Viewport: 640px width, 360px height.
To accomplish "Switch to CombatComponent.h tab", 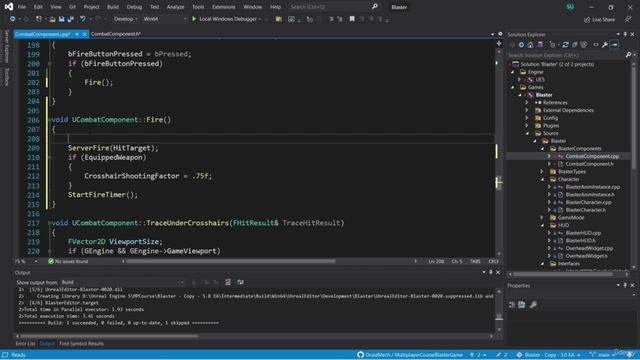I will tap(116, 34).
